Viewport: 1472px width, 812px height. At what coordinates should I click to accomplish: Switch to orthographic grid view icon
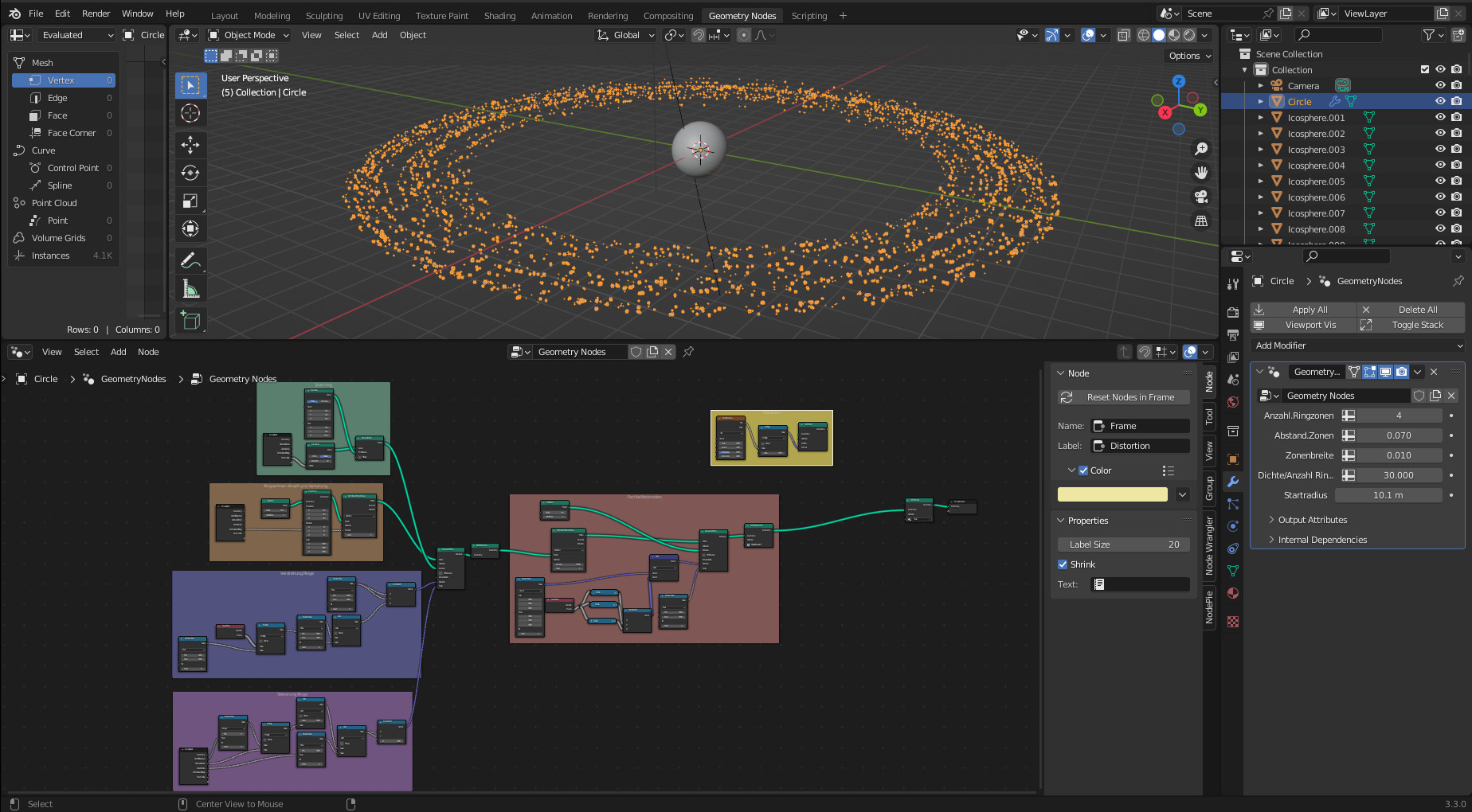(1201, 221)
